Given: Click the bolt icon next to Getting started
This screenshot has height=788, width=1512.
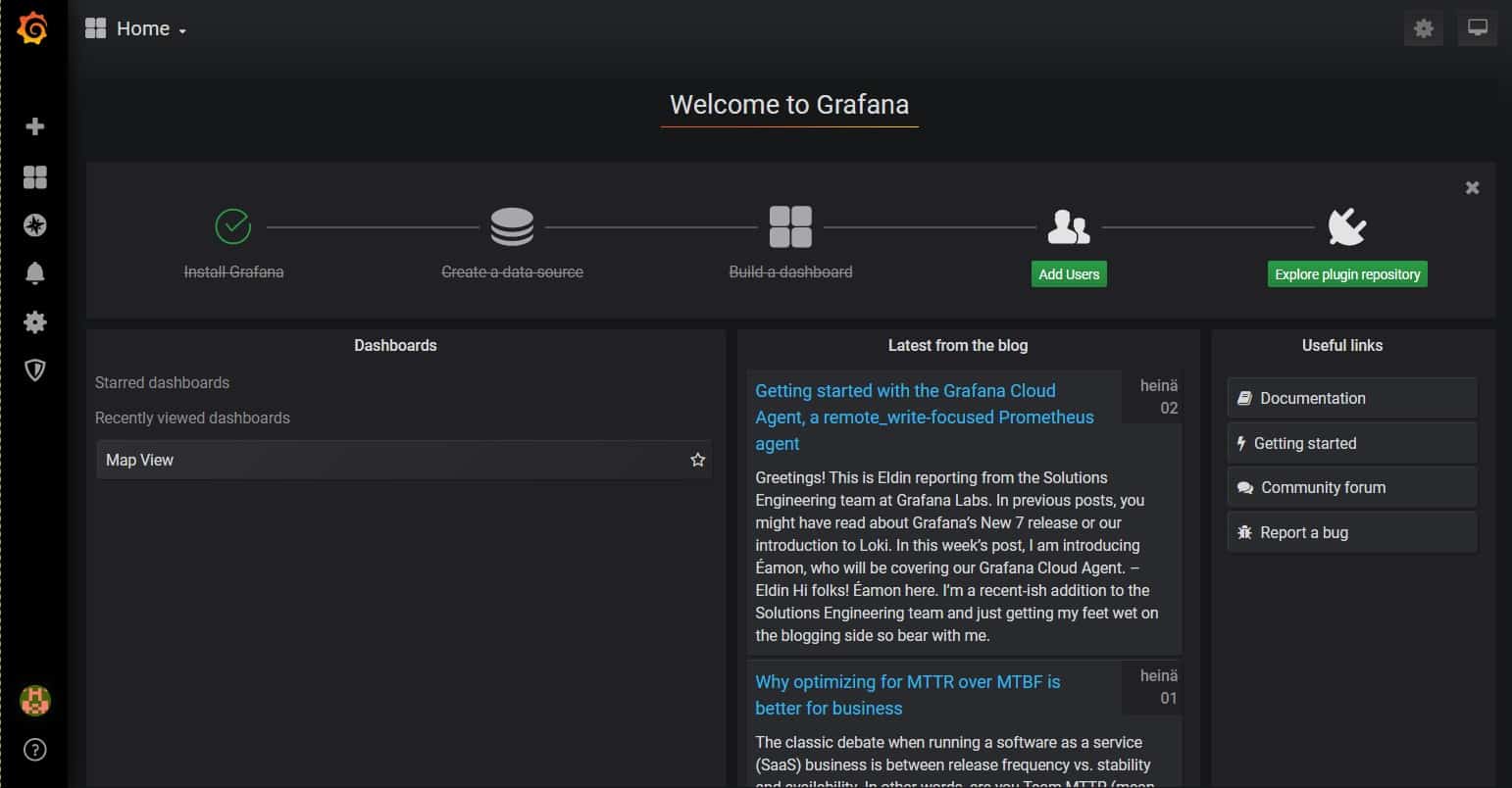Looking at the screenshot, I should [1242, 443].
